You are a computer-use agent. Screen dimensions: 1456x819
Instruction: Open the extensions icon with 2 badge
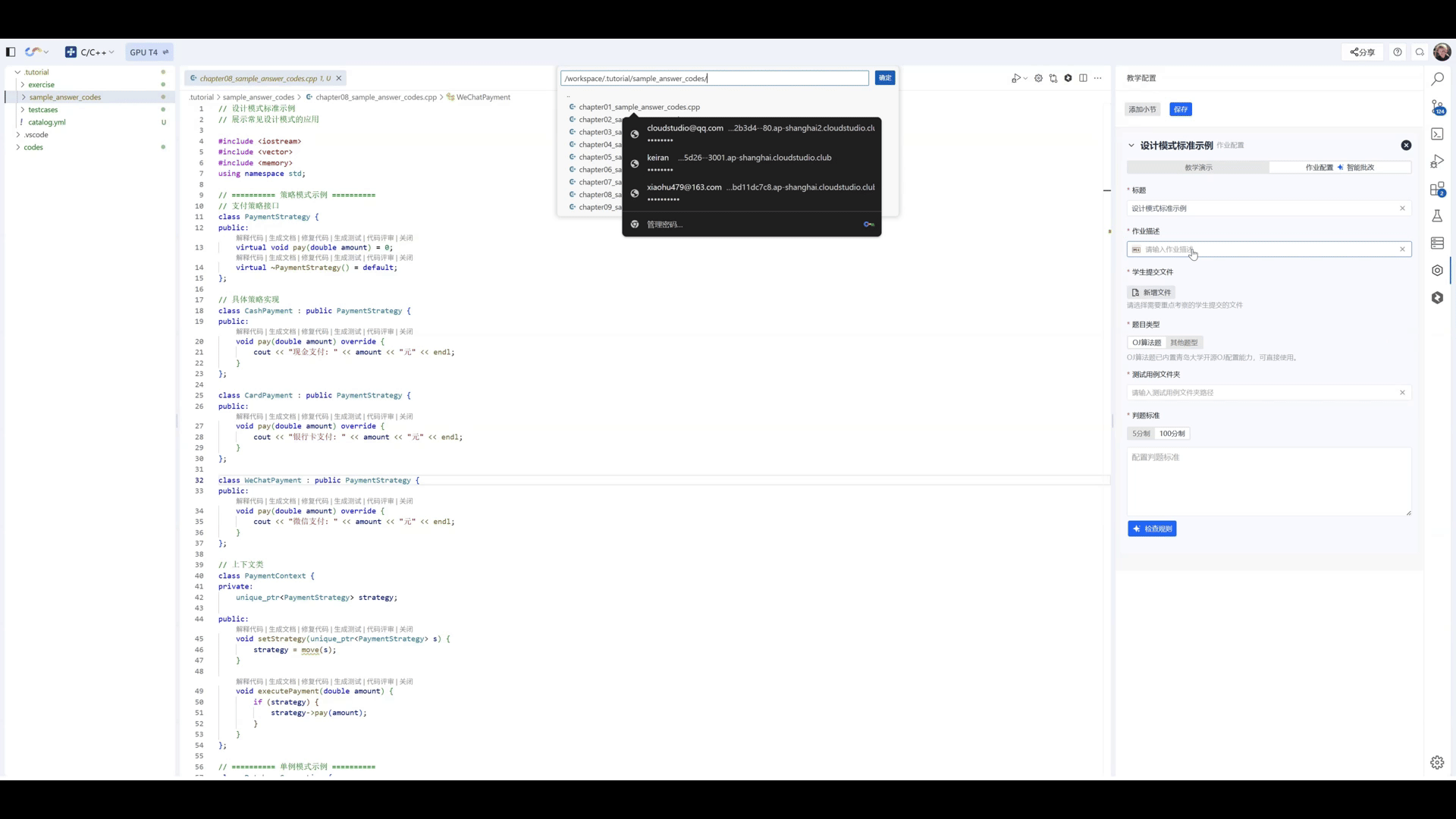(x=1437, y=189)
